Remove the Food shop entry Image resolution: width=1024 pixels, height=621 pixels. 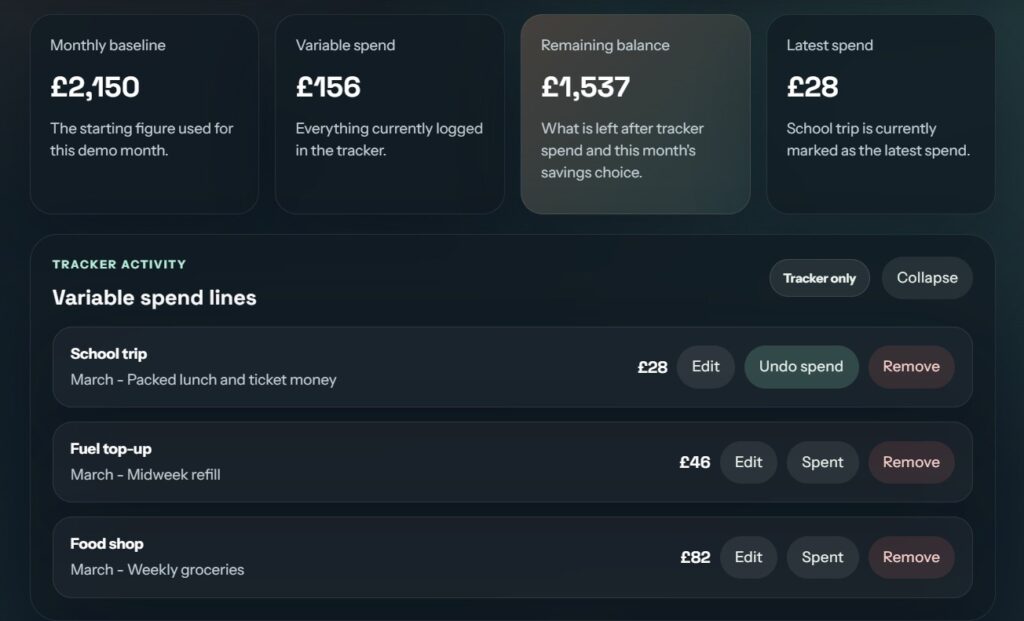pyautogui.click(x=911, y=557)
